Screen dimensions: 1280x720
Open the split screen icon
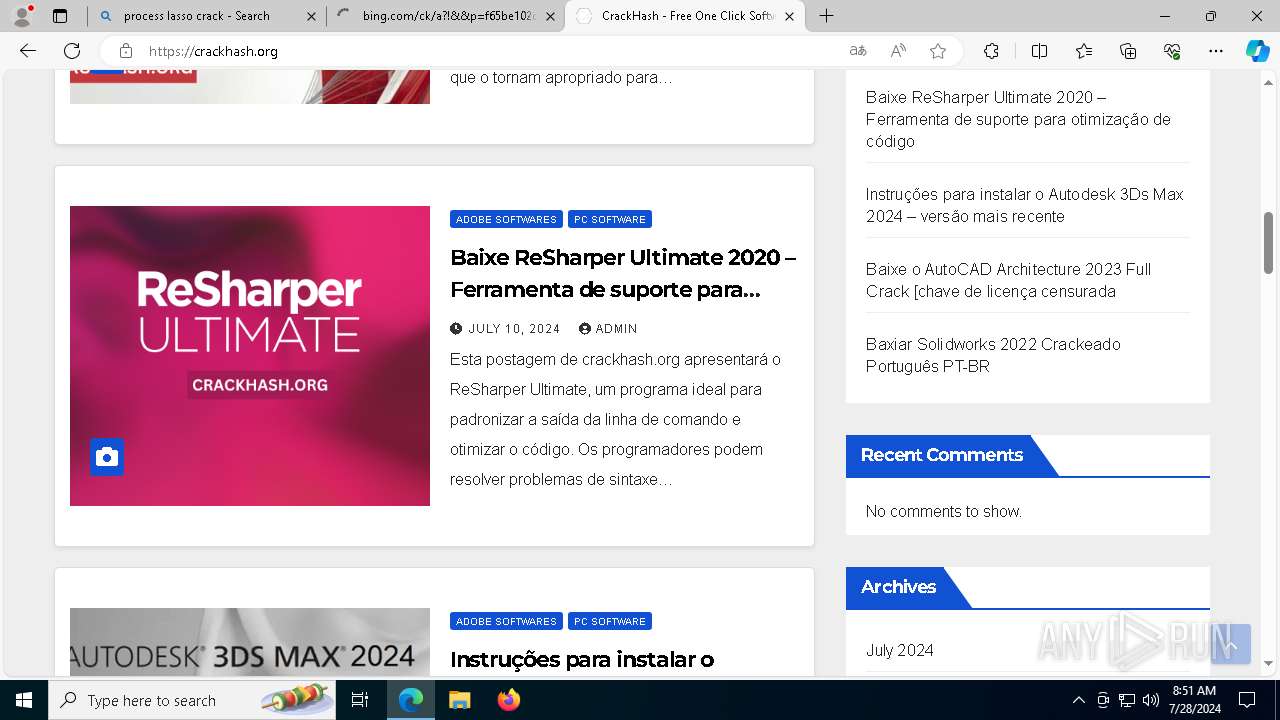1039,51
